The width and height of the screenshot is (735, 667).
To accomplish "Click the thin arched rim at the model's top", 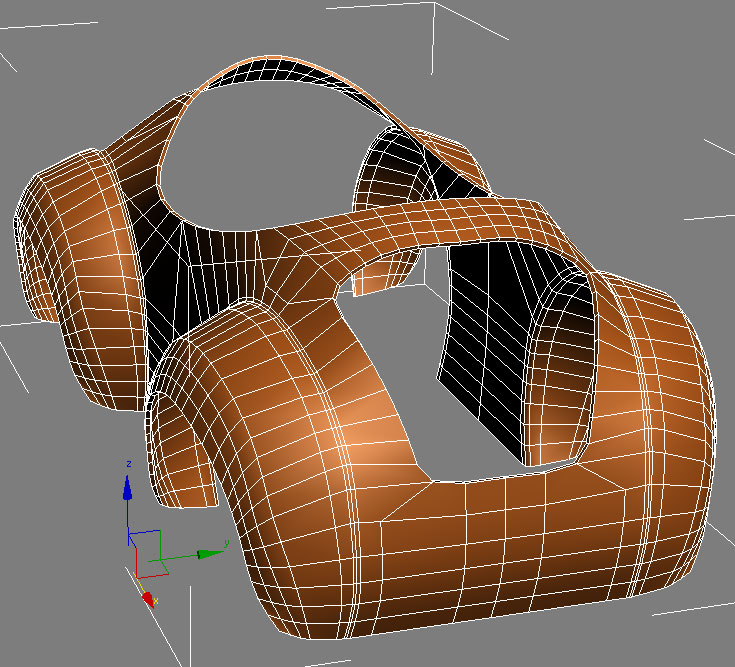I will [300, 60].
